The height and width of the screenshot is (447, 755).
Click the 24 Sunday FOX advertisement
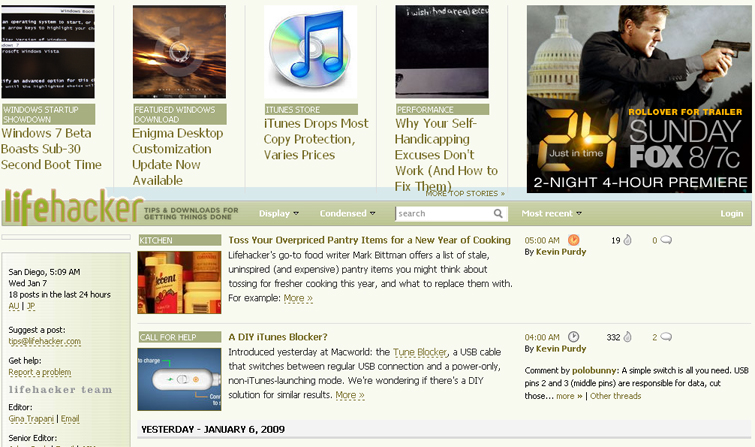pos(639,99)
